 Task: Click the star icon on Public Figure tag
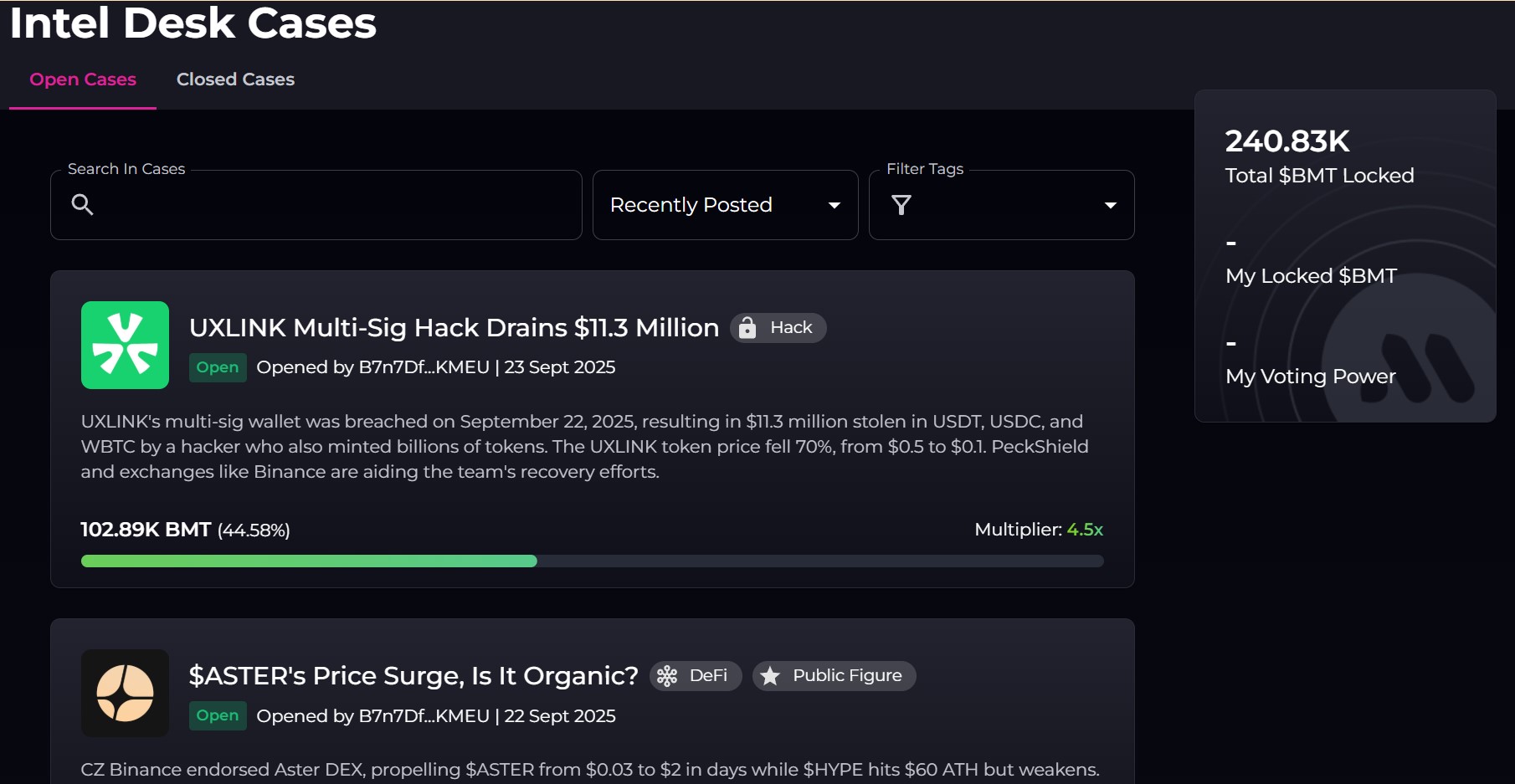tap(771, 676)
